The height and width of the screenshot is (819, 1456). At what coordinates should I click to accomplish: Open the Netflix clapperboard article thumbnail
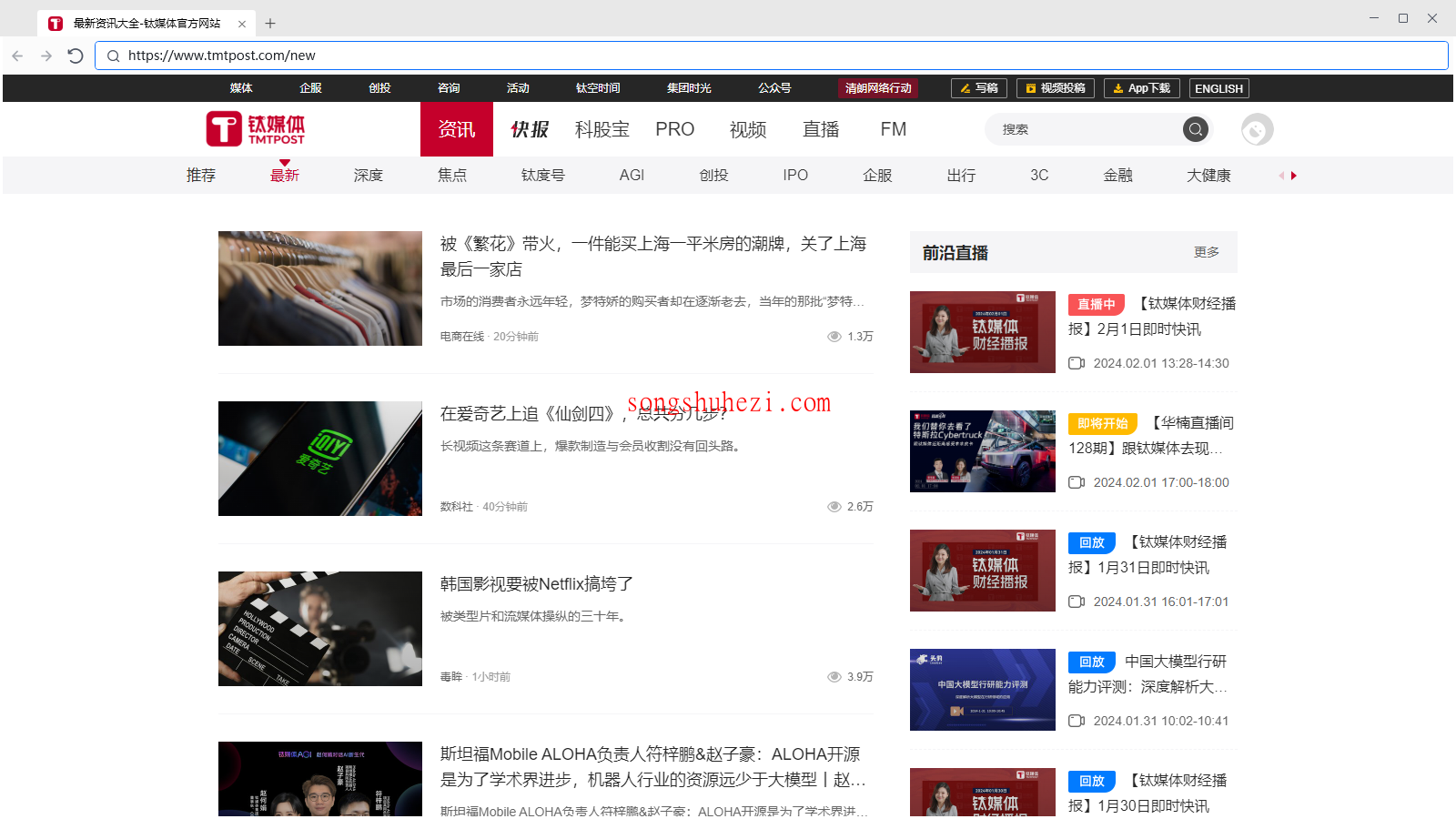click(x=320, y=629)
